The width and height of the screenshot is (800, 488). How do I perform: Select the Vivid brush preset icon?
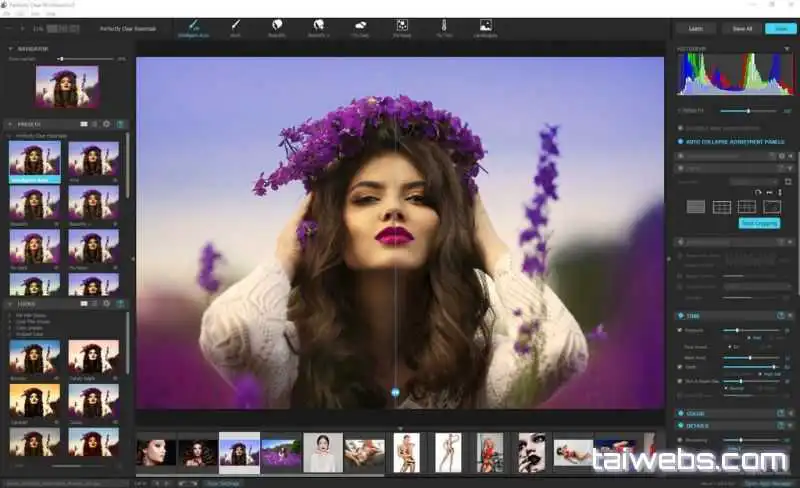click(x=234, y=26)
